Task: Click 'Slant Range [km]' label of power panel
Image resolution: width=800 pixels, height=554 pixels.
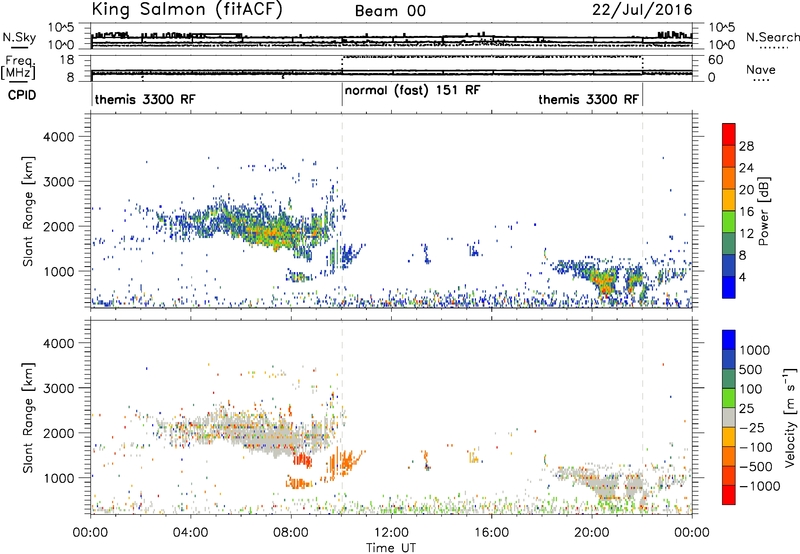Action: tap(28, 211)
